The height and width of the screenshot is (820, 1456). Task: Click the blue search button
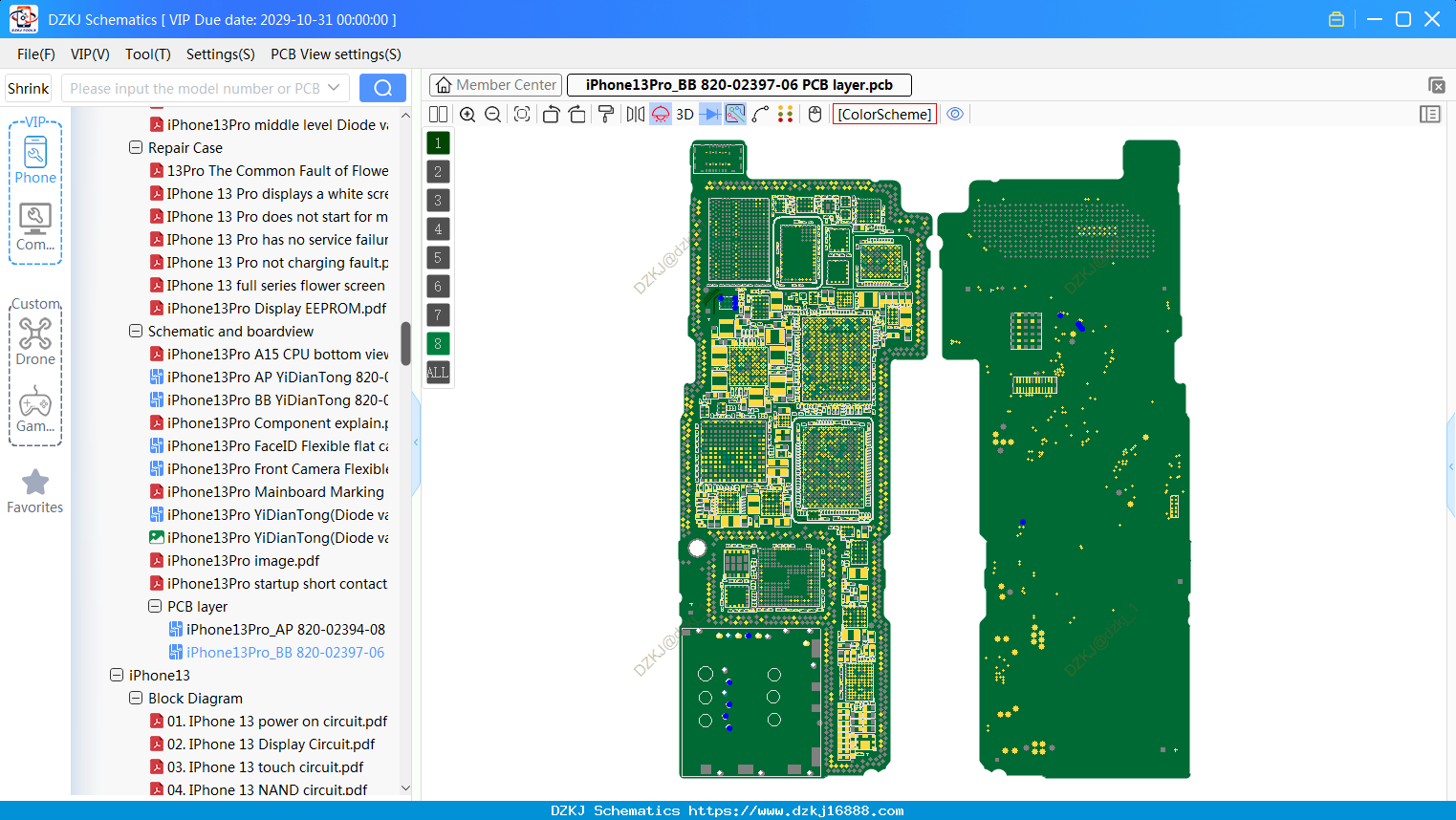click(382, 88)
